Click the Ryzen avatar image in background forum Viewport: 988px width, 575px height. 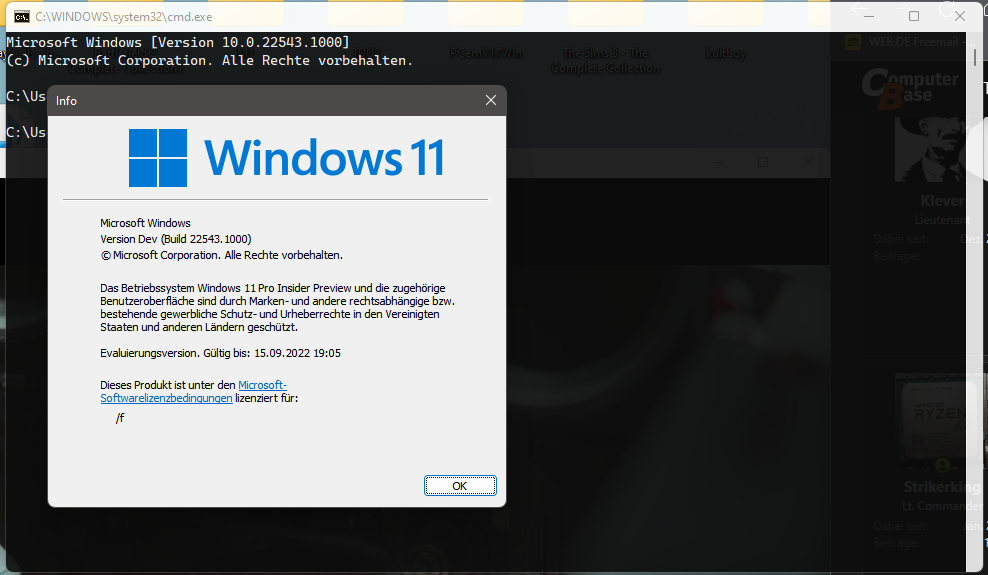[x=939, y=418]
